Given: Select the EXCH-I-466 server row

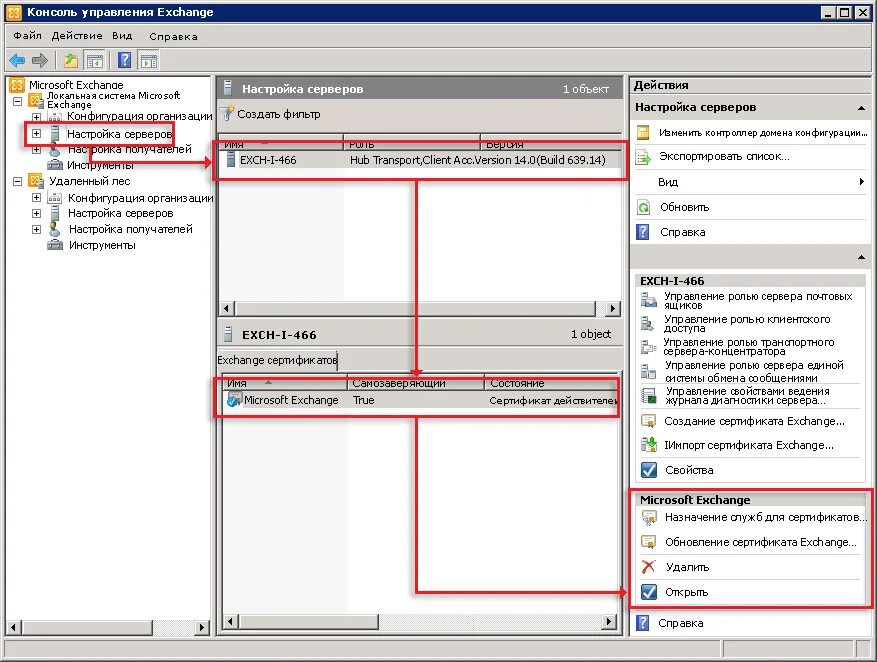Looking at the screenshot, I should 419,160.
